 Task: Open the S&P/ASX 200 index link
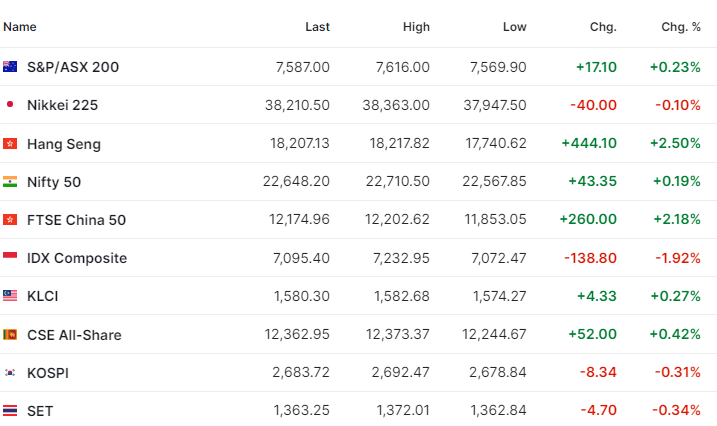[73, 67]
